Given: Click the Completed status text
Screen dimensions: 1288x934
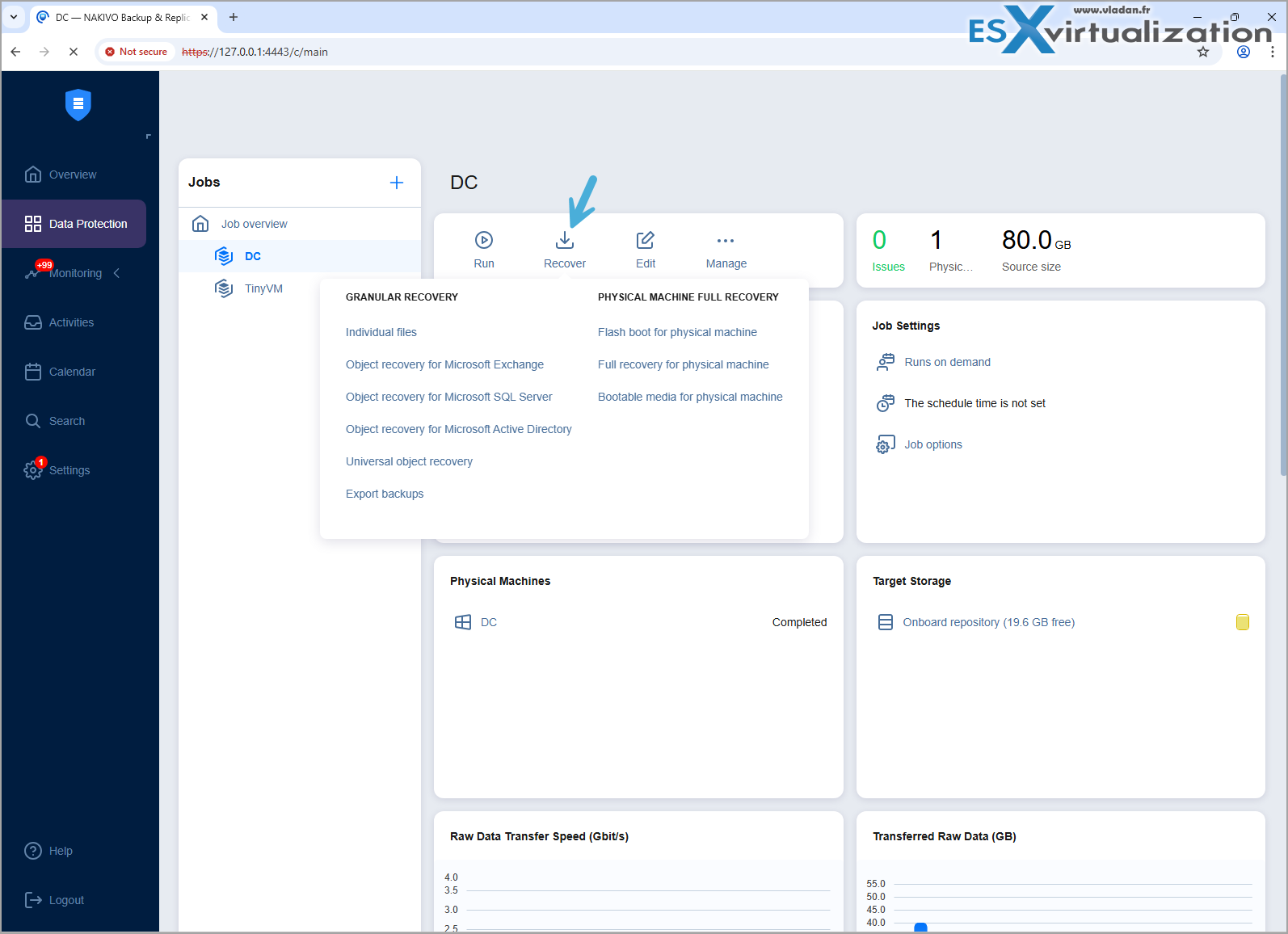Looking at the screenshot, I should (799, 622).
